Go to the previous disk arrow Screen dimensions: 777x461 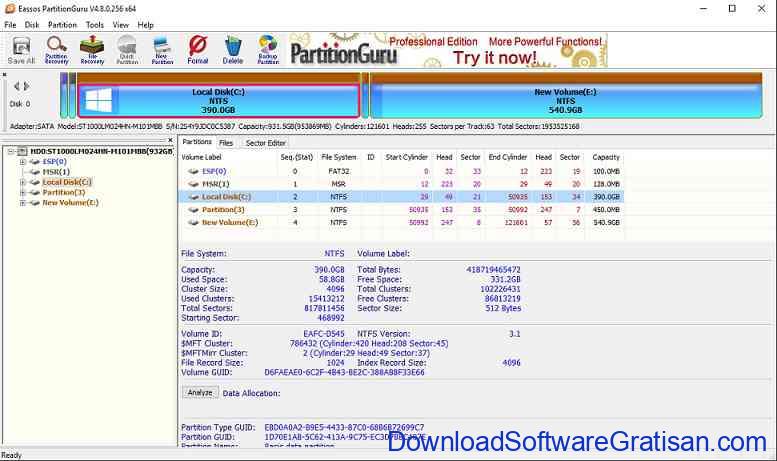(17, 86)
